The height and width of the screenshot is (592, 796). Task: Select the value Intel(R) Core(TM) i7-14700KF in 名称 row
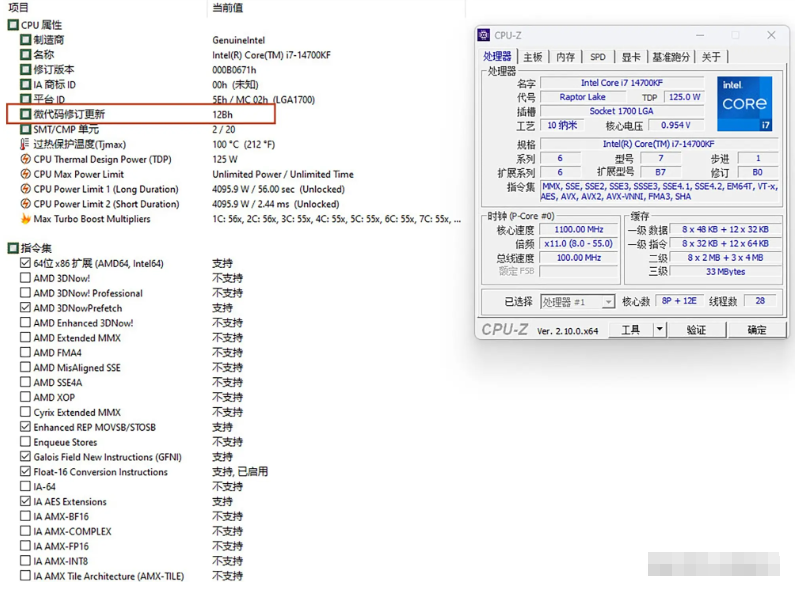[x=271, y=55]
